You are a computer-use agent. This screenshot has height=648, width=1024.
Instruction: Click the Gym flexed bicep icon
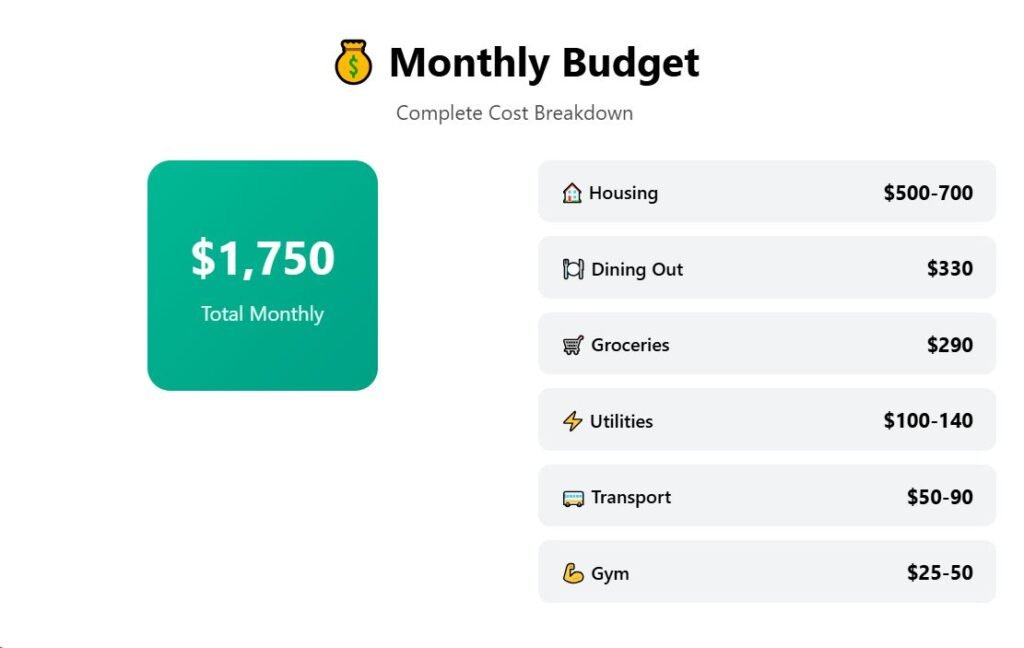[x=573, y=574]
